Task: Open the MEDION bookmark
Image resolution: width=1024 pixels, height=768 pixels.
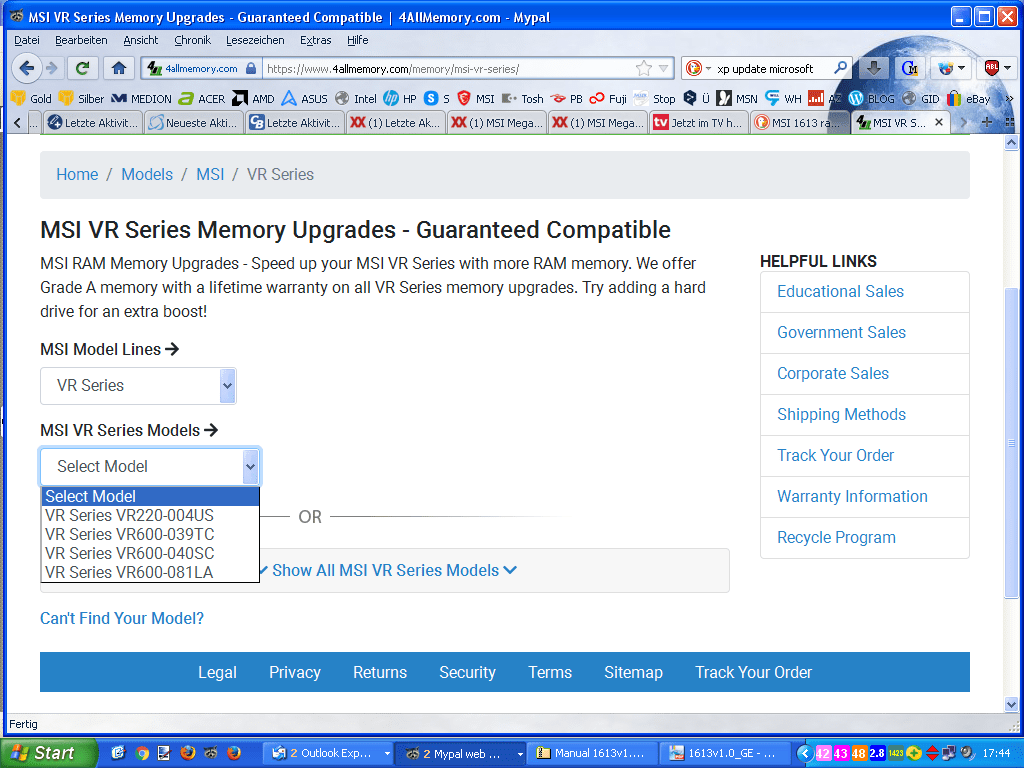Action: coord(141,99)
